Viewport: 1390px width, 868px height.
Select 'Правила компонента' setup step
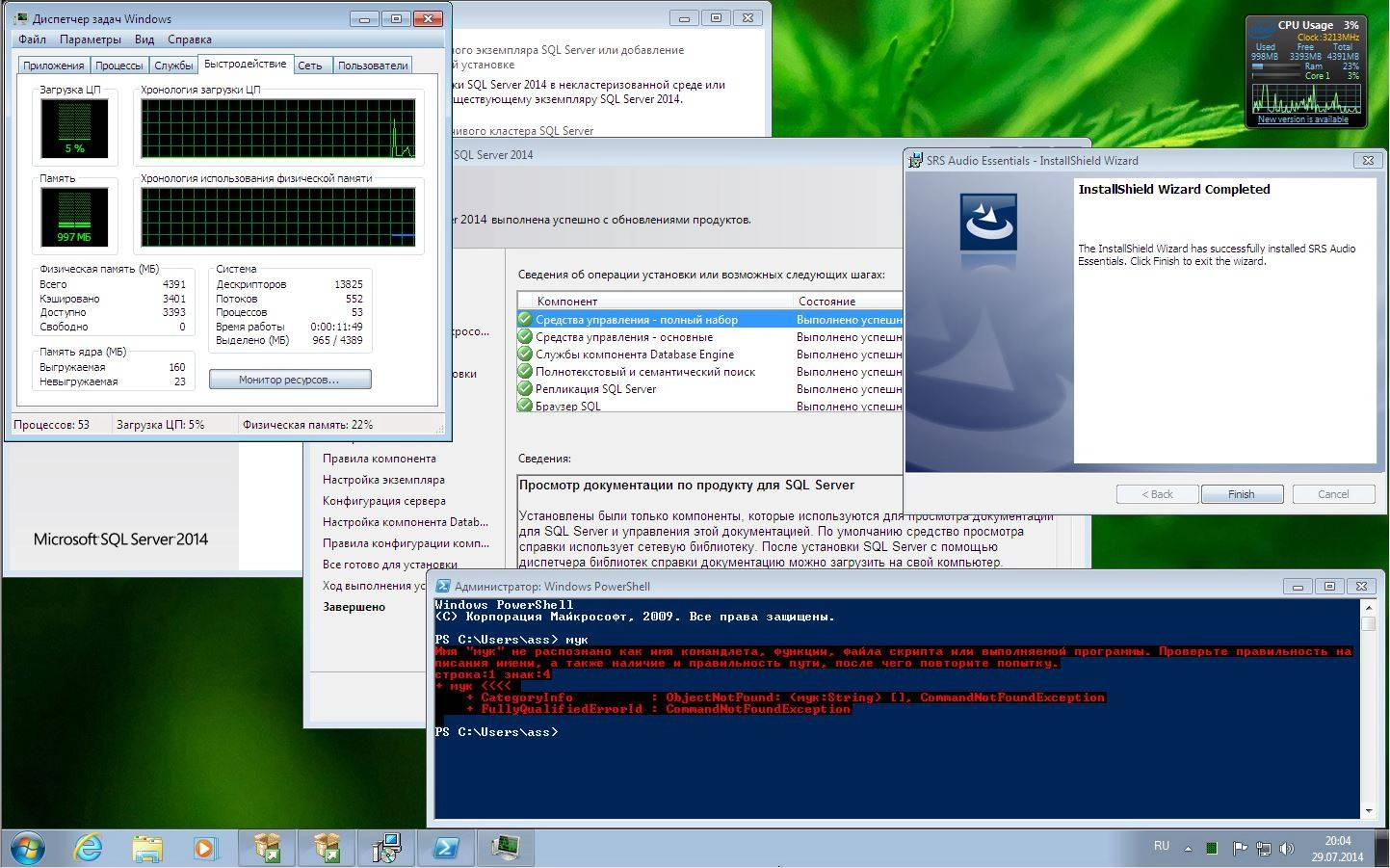380,459
